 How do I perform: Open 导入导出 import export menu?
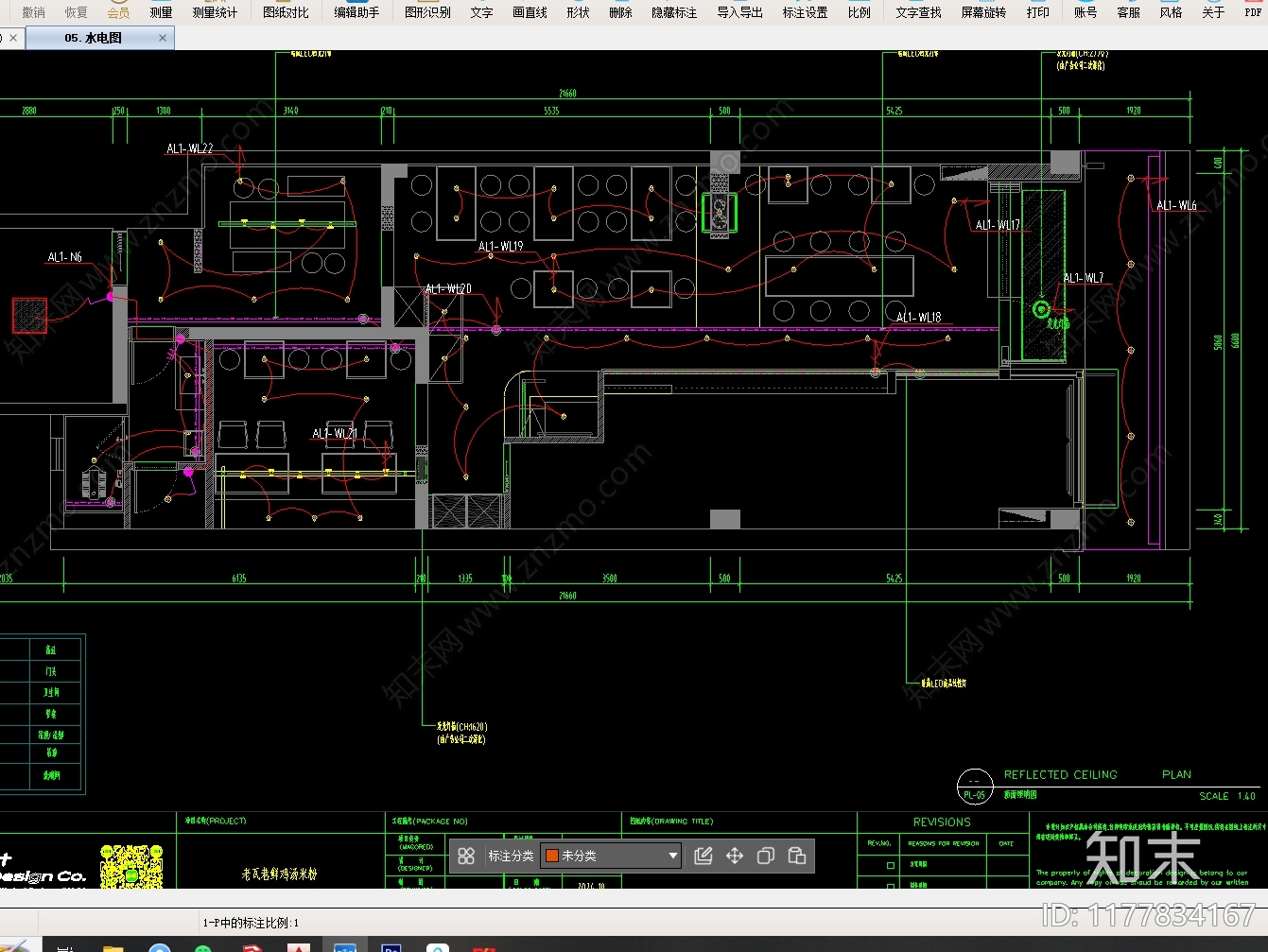click(x=739, y=12)
